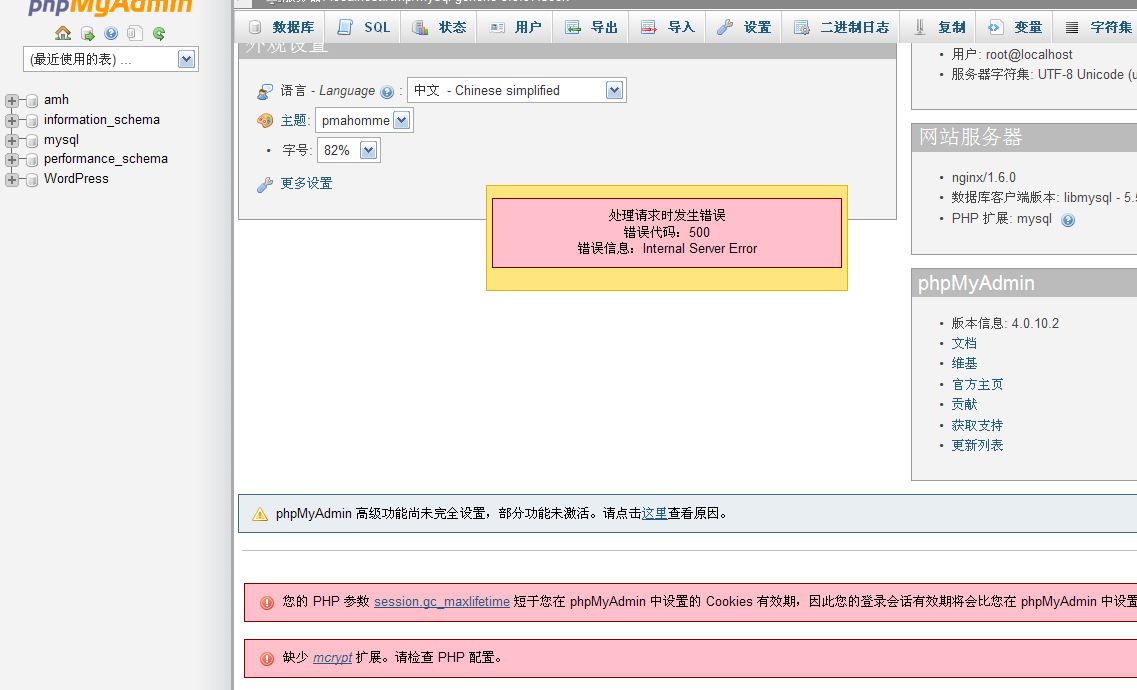Expand the mysql database tree node
This screenshot has height=690, width=1137.
[12, 140]
